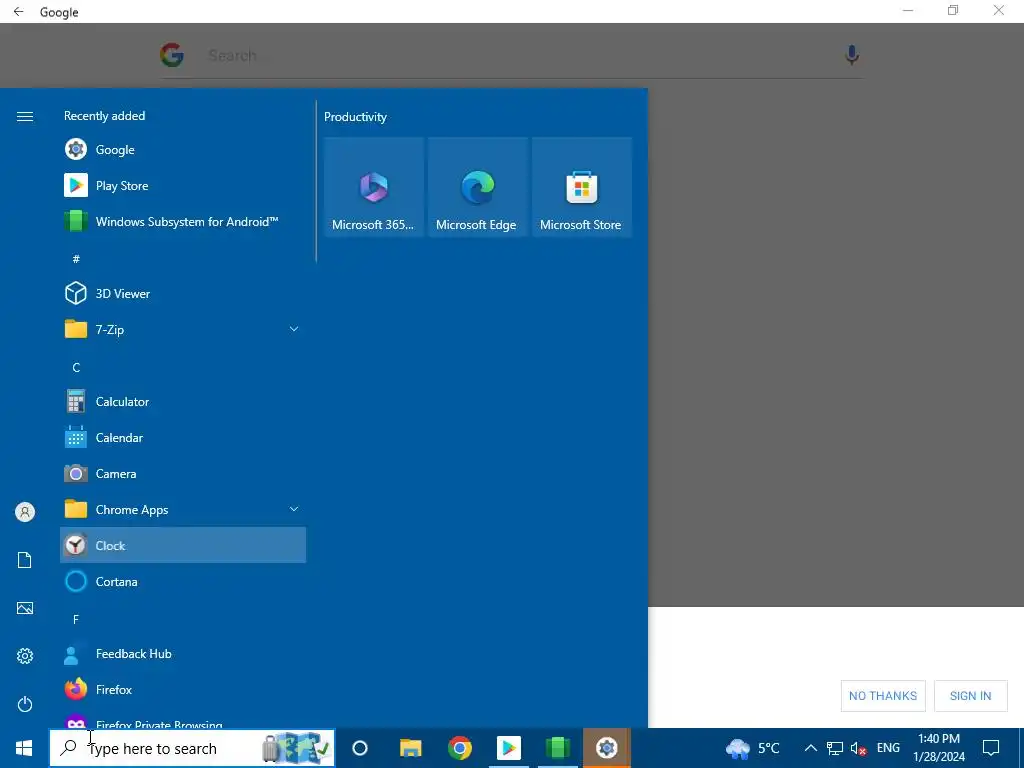Open the 7-Zip folder entry

(183, 329)
